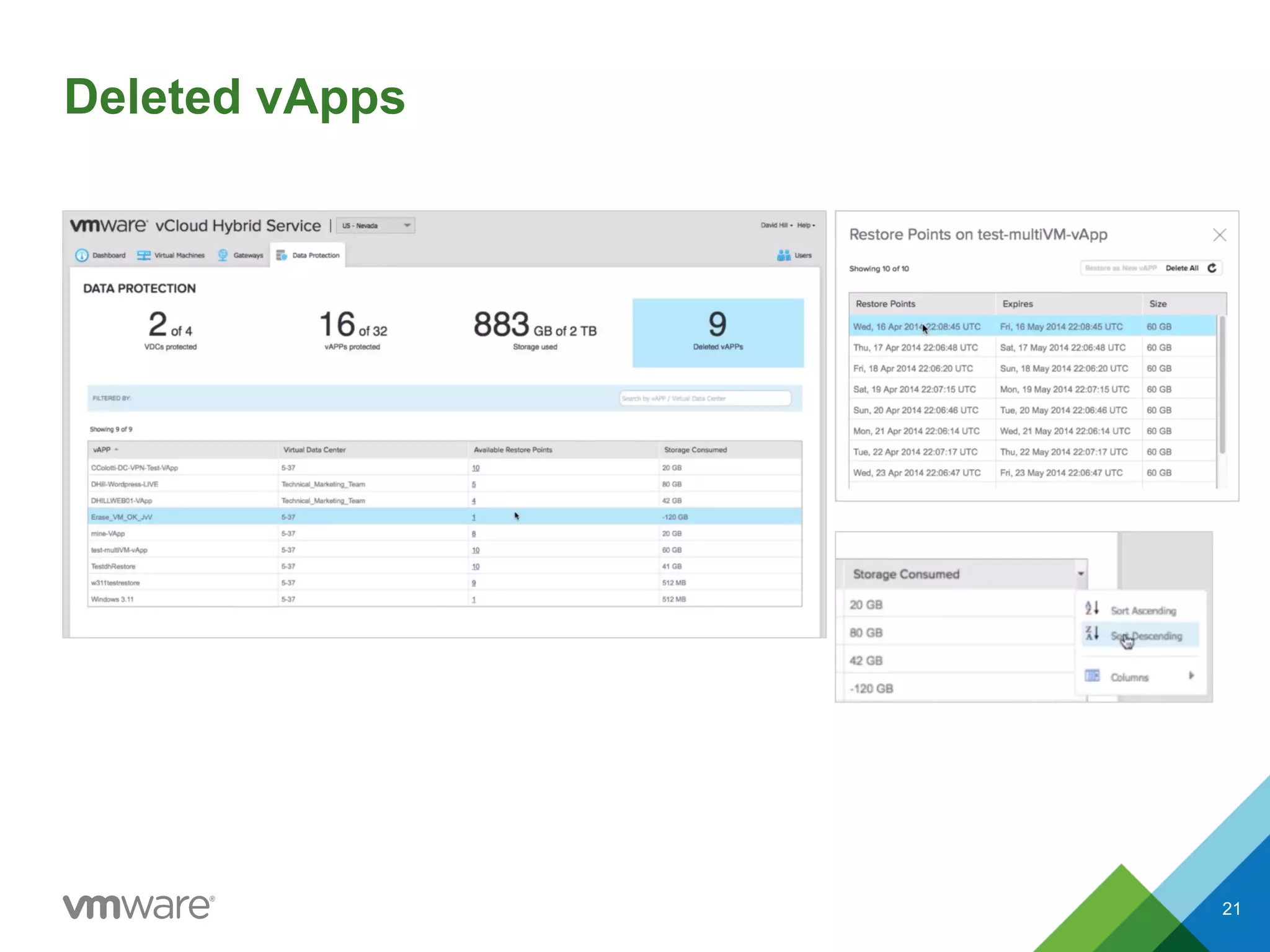Click the refresh icon beside Delete All
This screenshot has height=952, width=1270.
1212,268
